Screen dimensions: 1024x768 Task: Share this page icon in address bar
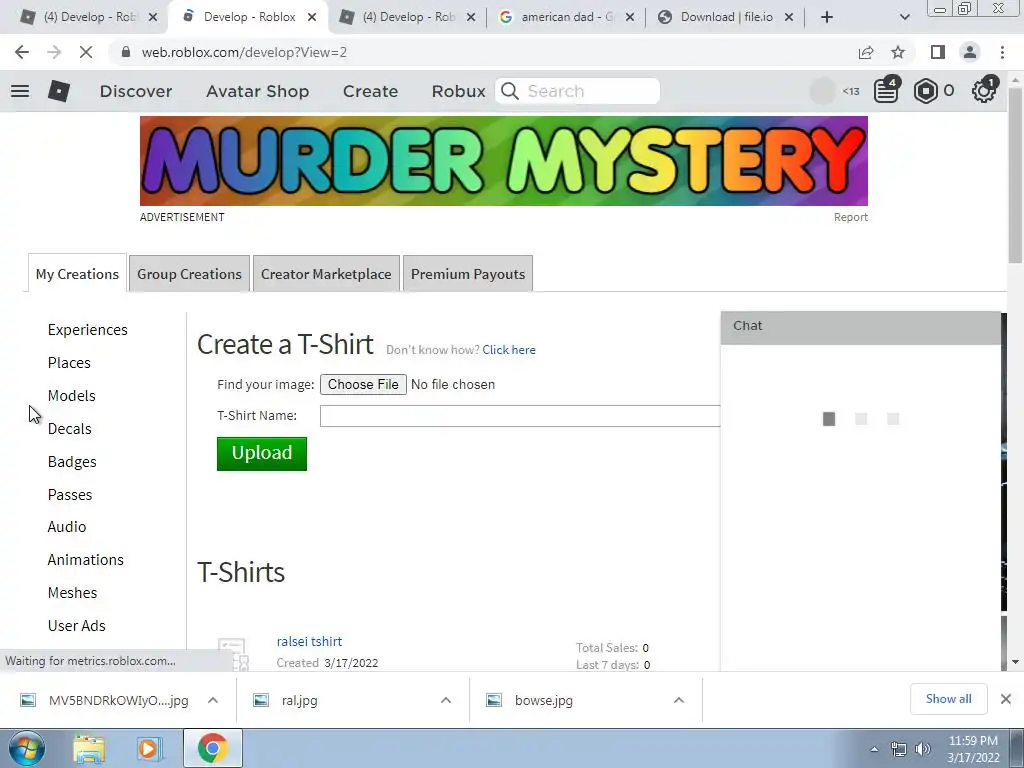pos(866,52)
